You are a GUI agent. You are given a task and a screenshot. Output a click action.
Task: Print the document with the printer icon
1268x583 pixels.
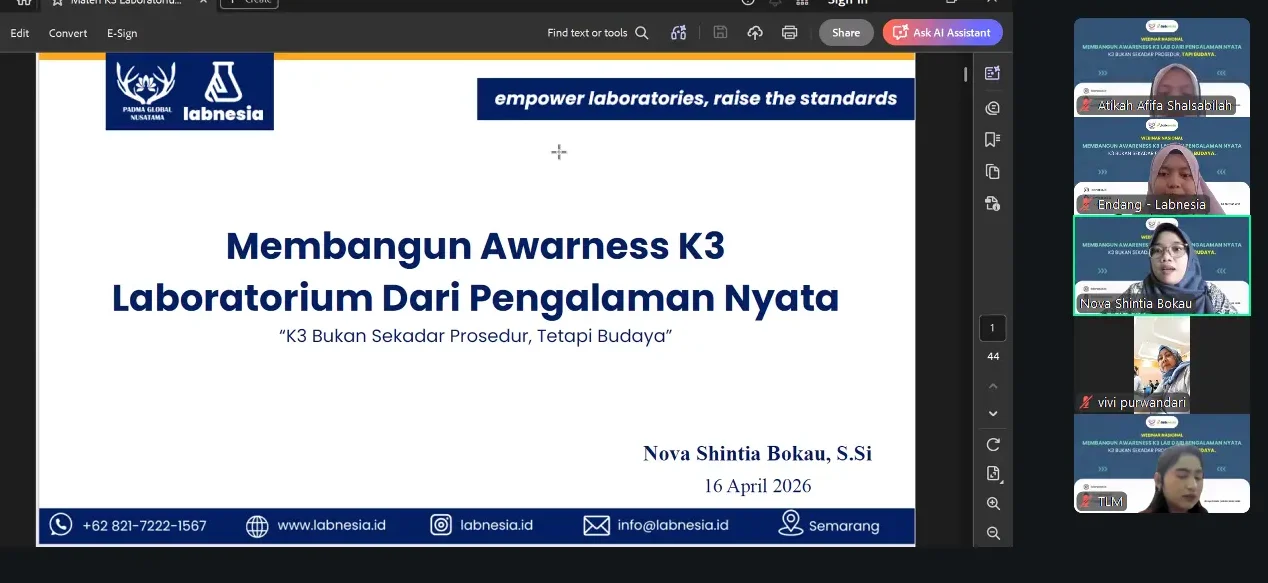click(790, 32)
